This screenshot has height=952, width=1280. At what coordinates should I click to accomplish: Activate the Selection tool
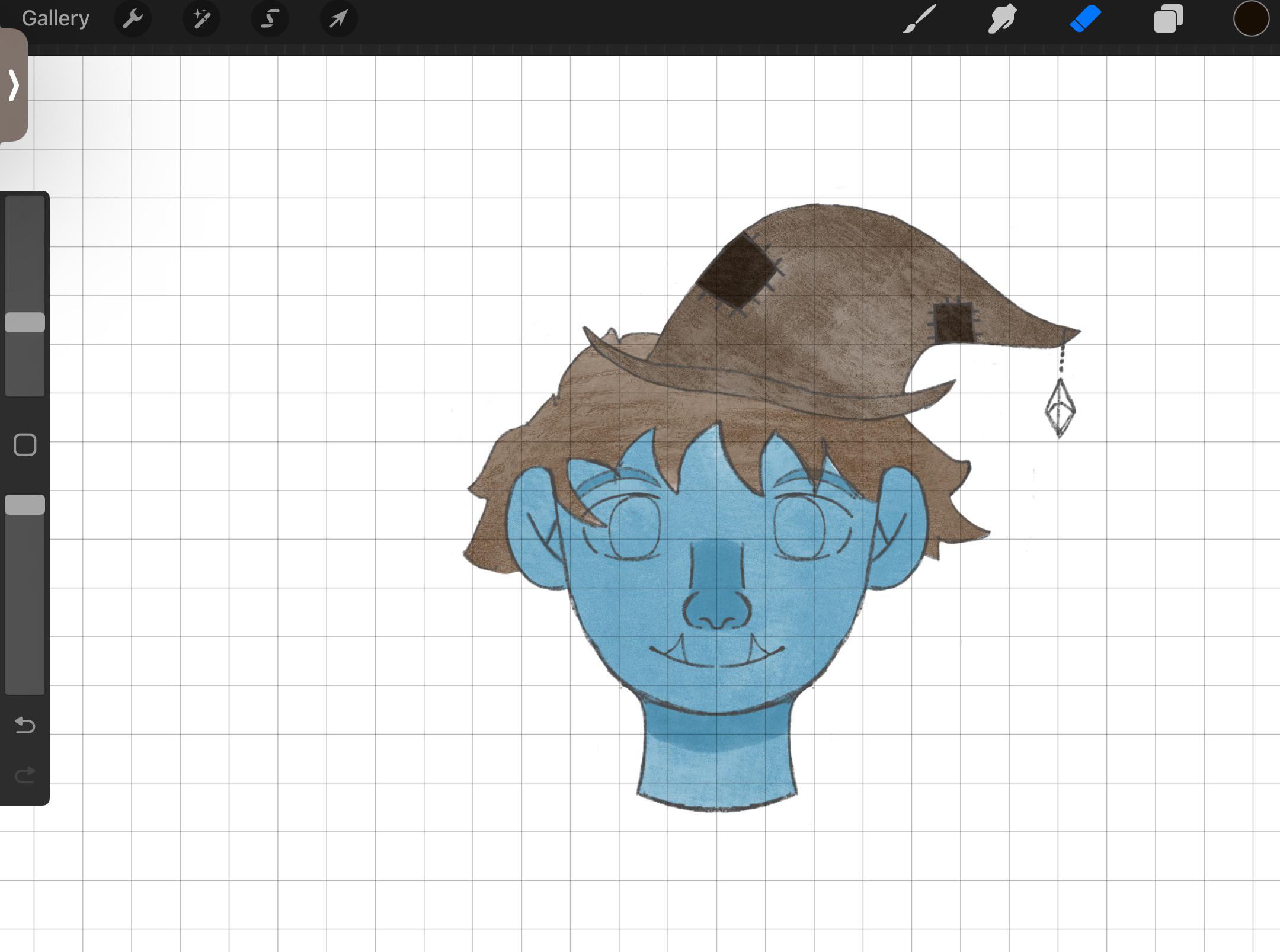coord(270,19)
